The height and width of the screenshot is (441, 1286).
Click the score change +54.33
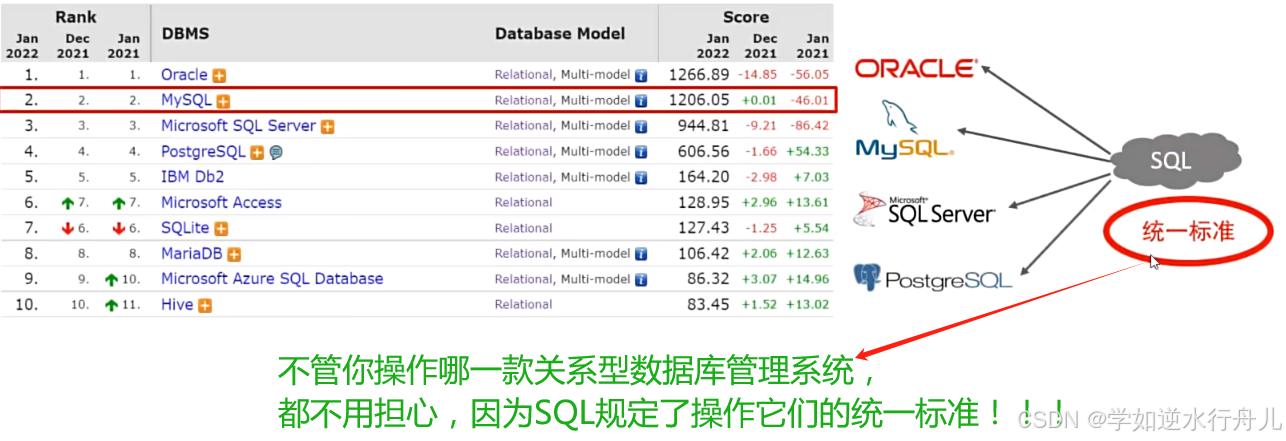coord(808,152)
